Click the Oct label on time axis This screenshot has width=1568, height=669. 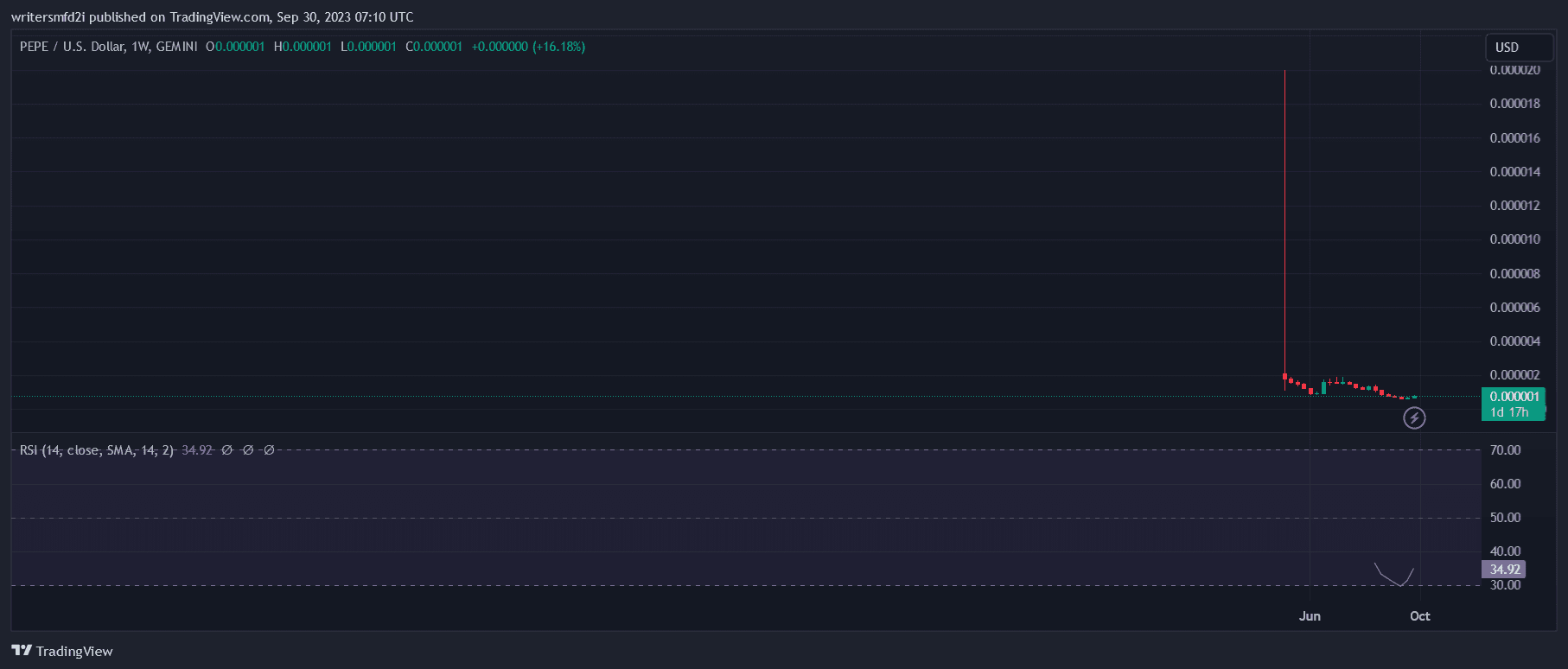tap(1419, 616)
